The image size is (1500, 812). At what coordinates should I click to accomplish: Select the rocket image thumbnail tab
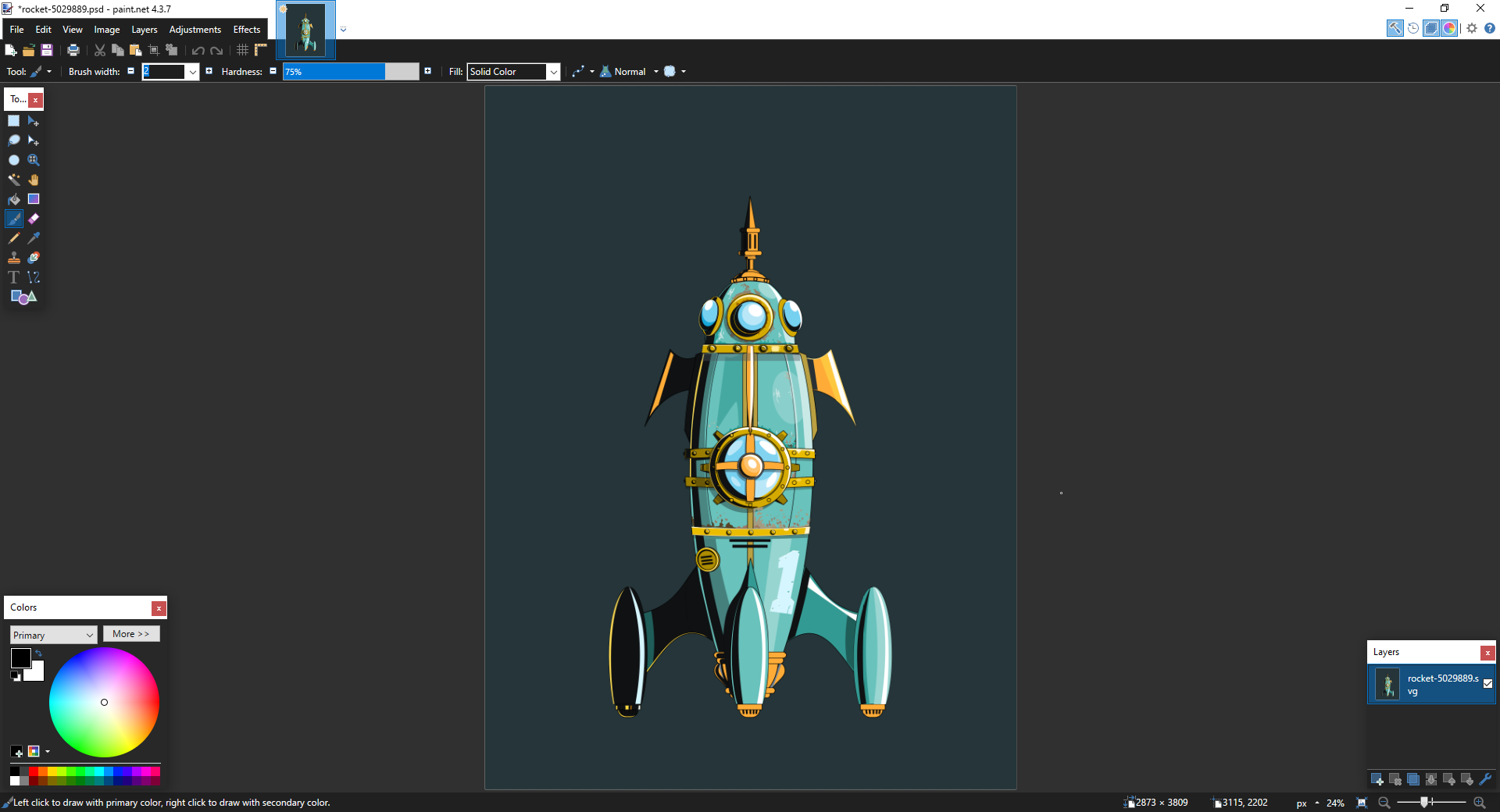tap(306, 30)
